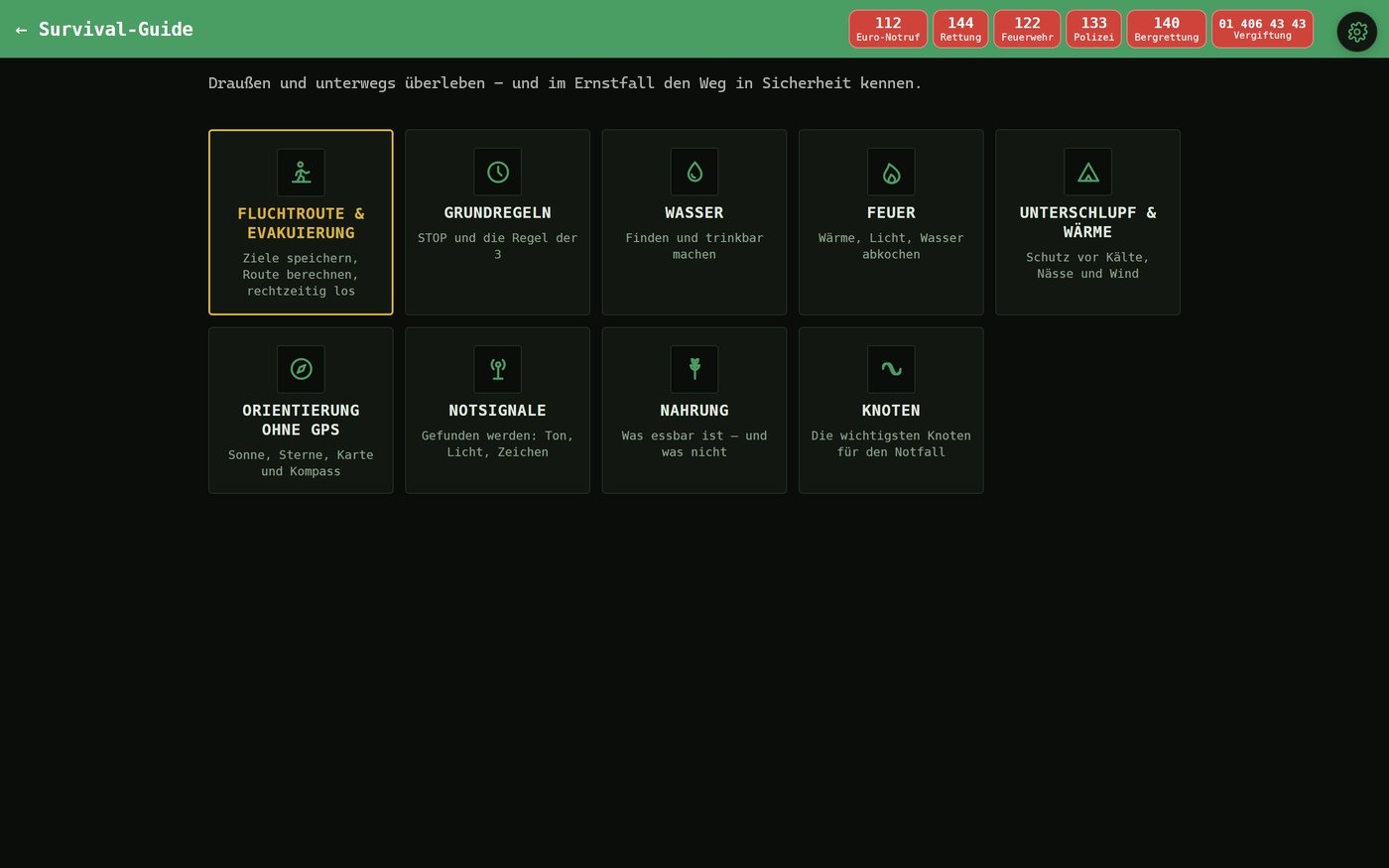This screenshot has width=1389, height=868.
Task: Select the water droplet icon
Action: click(x=694, y=172)
